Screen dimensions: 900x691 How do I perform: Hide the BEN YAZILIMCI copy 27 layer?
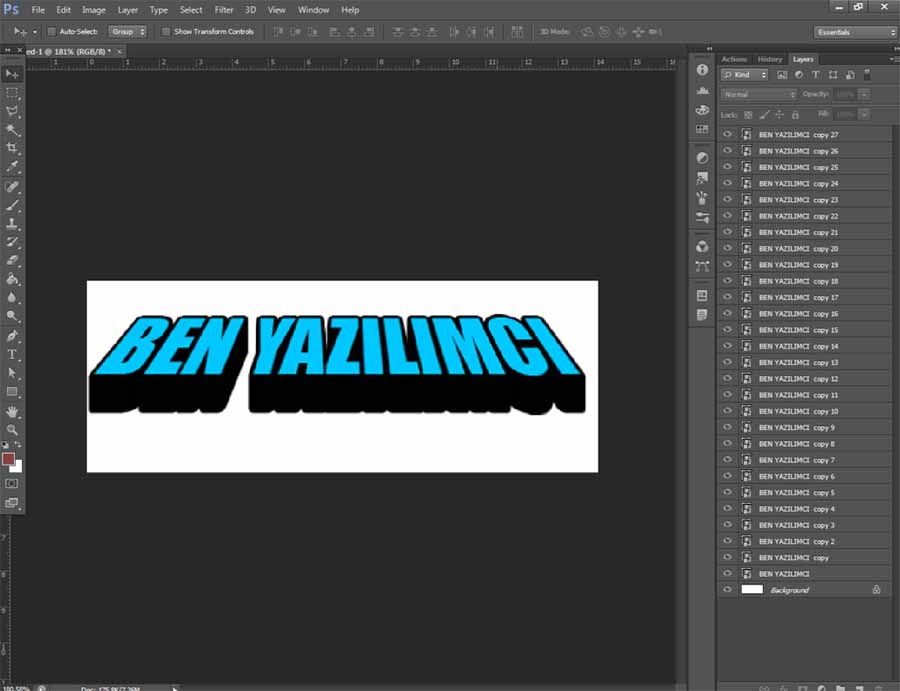[x=727, y=135]
